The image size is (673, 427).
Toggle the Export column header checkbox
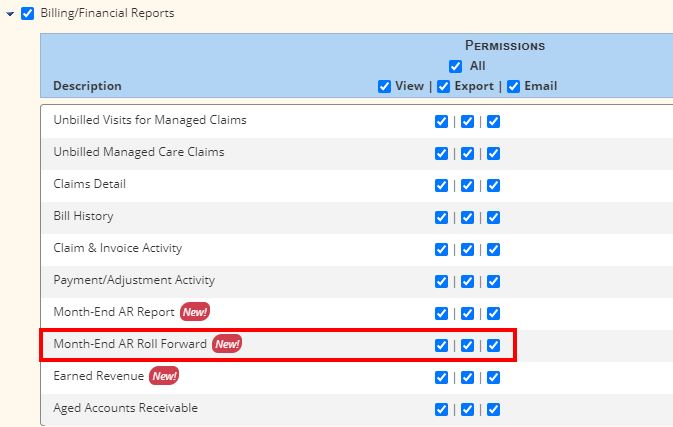(443, 86)
